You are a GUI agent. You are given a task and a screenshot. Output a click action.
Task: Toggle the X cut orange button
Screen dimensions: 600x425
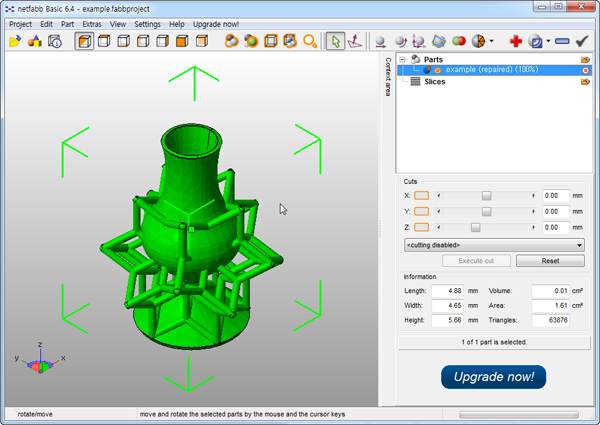[421, 195]
